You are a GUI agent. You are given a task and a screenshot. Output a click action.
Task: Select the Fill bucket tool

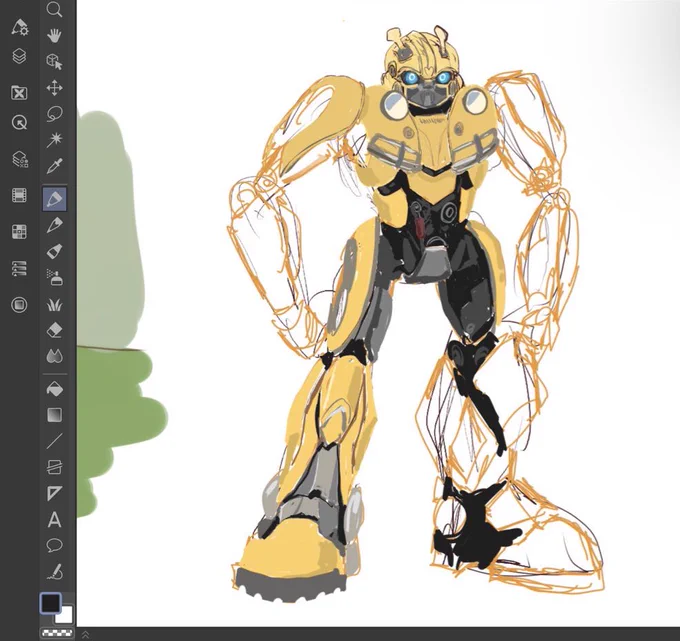coord(54,389)
